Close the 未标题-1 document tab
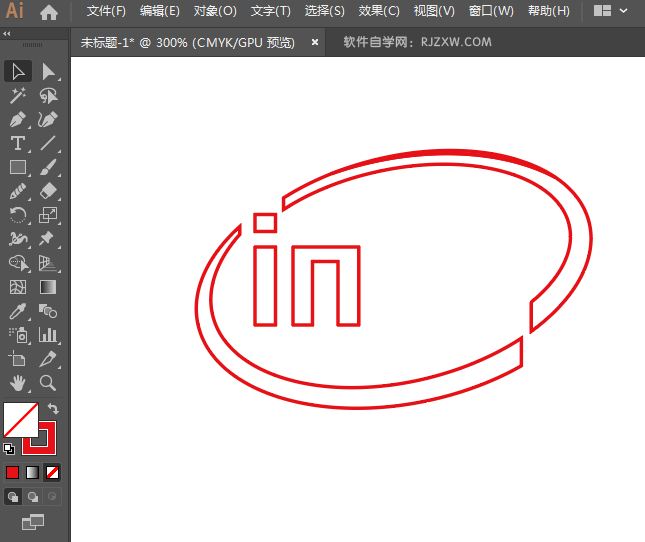645x542 pixels. pyautogui.click(x=315, y=42)
